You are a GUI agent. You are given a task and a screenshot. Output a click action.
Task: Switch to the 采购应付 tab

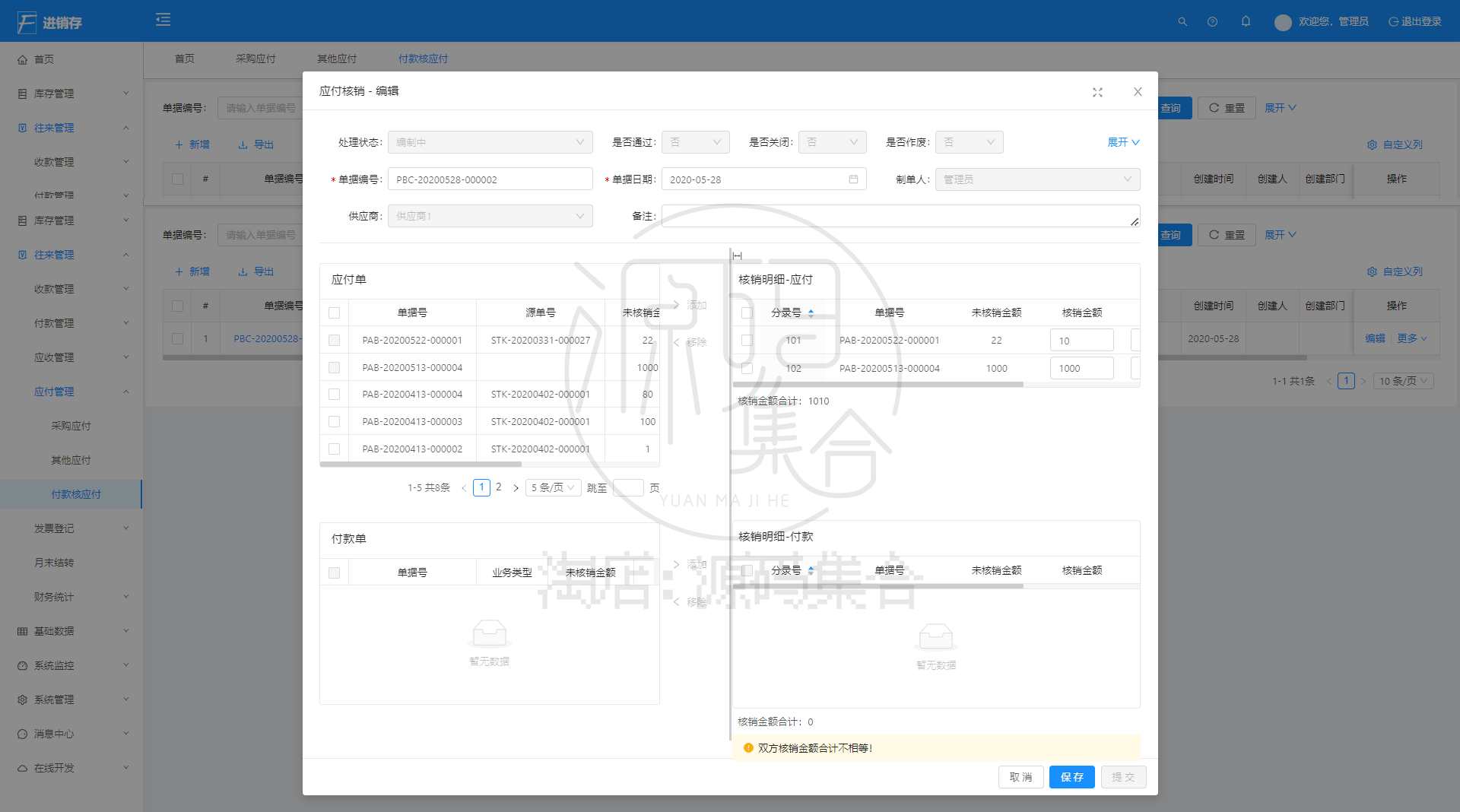click(x=255, y=59)
